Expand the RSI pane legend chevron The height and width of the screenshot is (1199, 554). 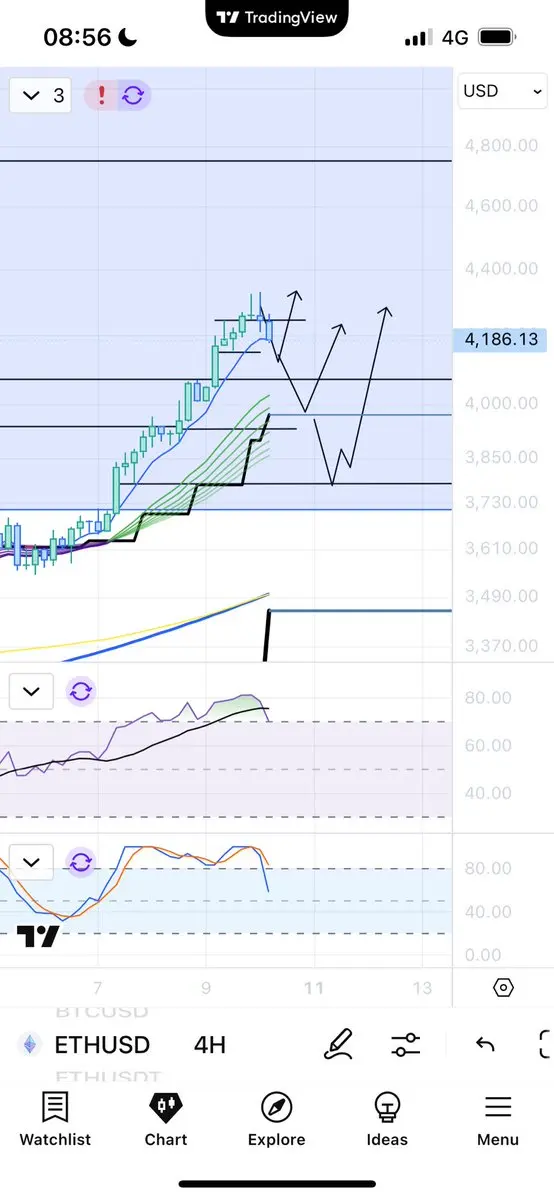(x=31, y=692)
